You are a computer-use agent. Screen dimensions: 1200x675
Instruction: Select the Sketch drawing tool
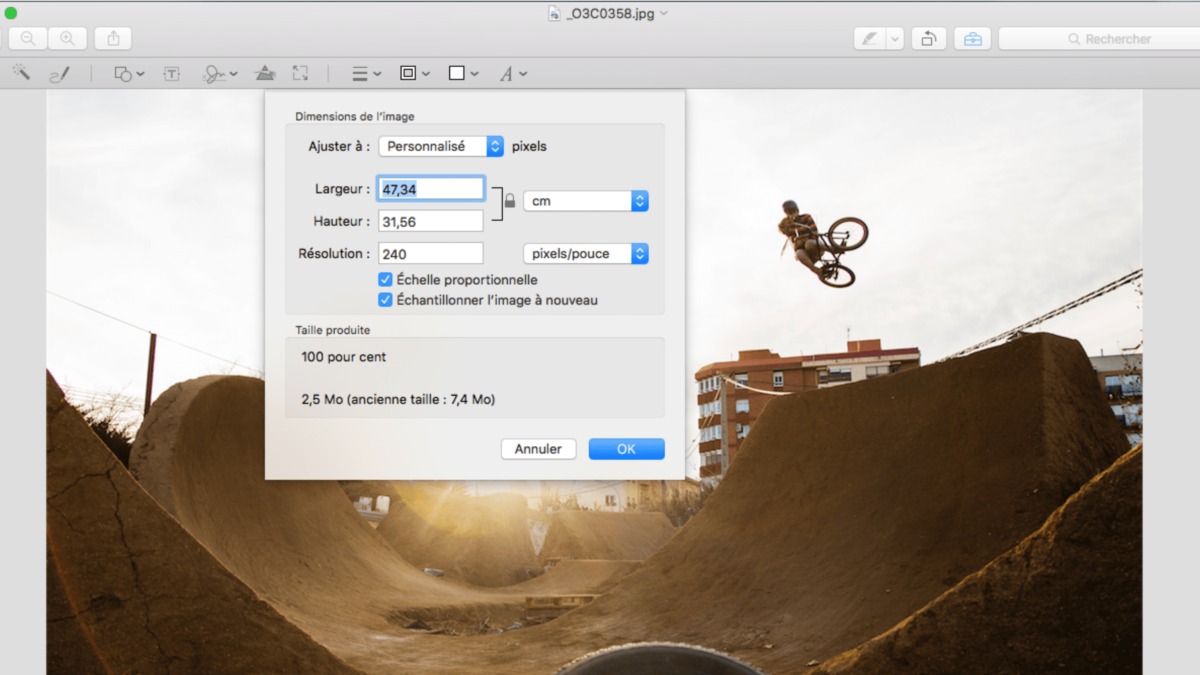tap(60, 73)
